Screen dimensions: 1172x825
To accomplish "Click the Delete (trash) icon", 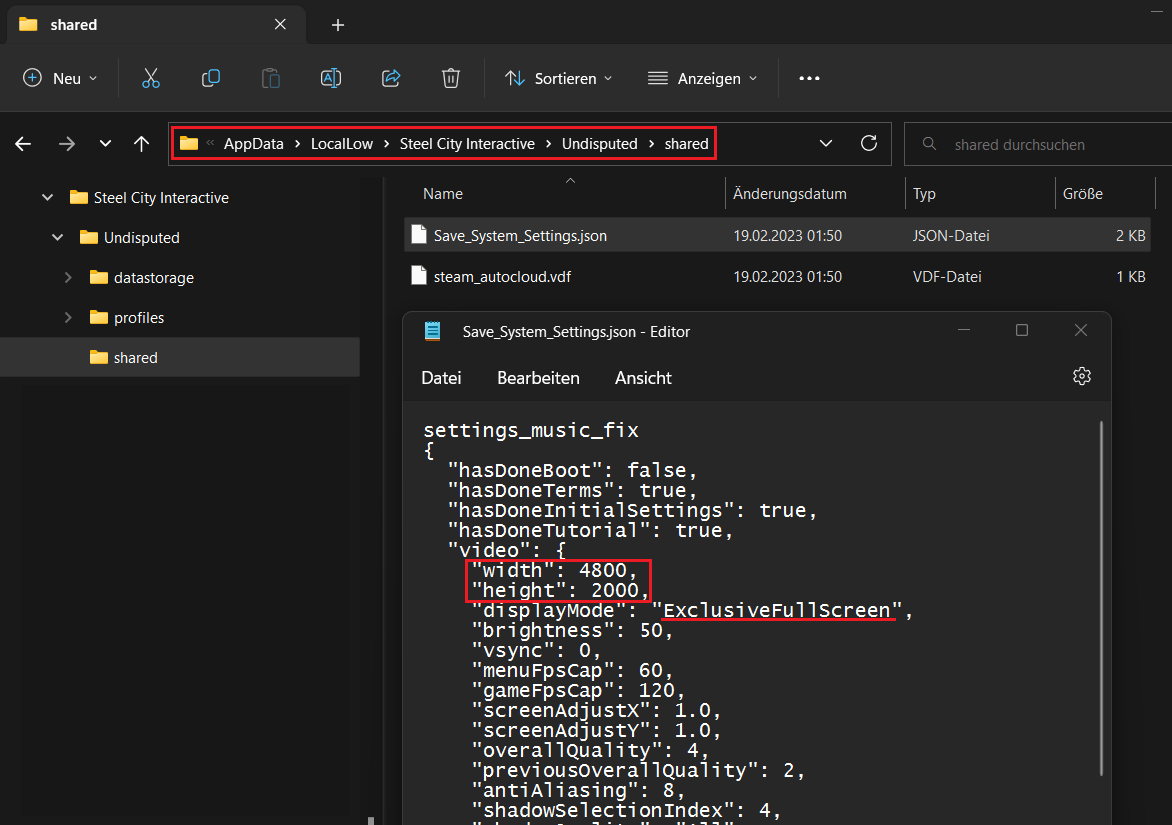I will [451, 77].
